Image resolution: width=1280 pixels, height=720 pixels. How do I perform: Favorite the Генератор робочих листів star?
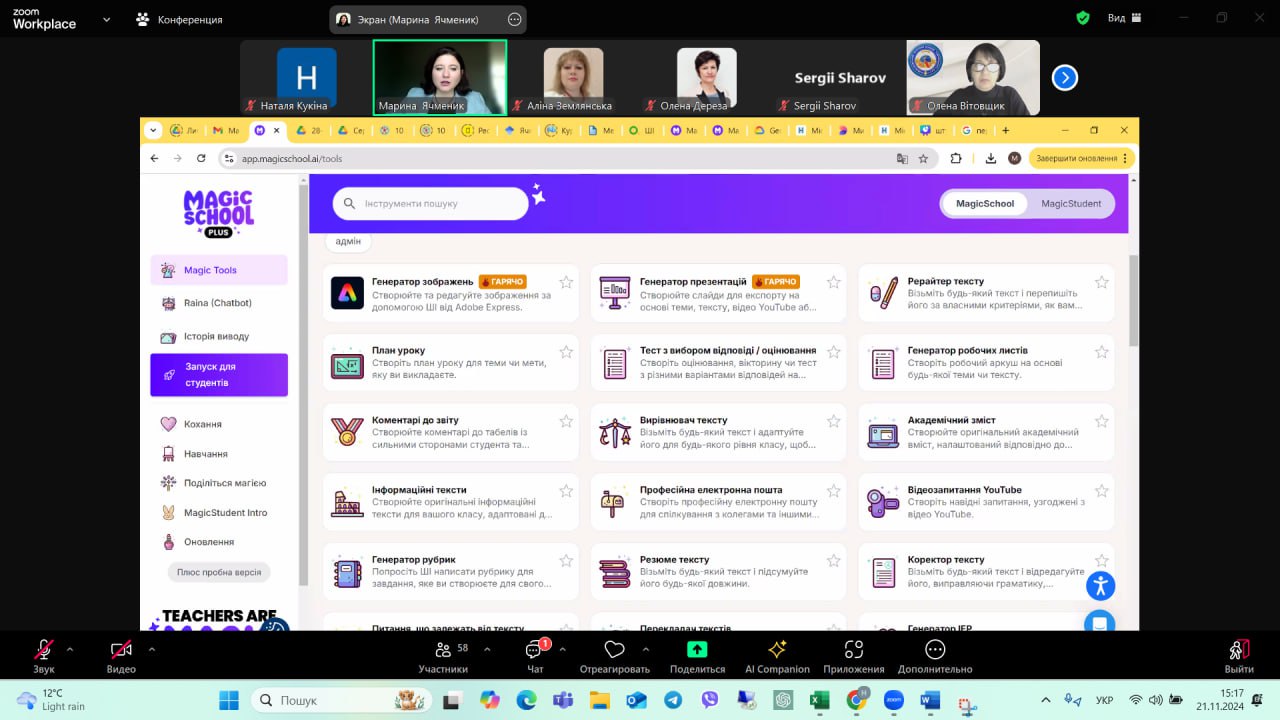(x=1102, y=352)
